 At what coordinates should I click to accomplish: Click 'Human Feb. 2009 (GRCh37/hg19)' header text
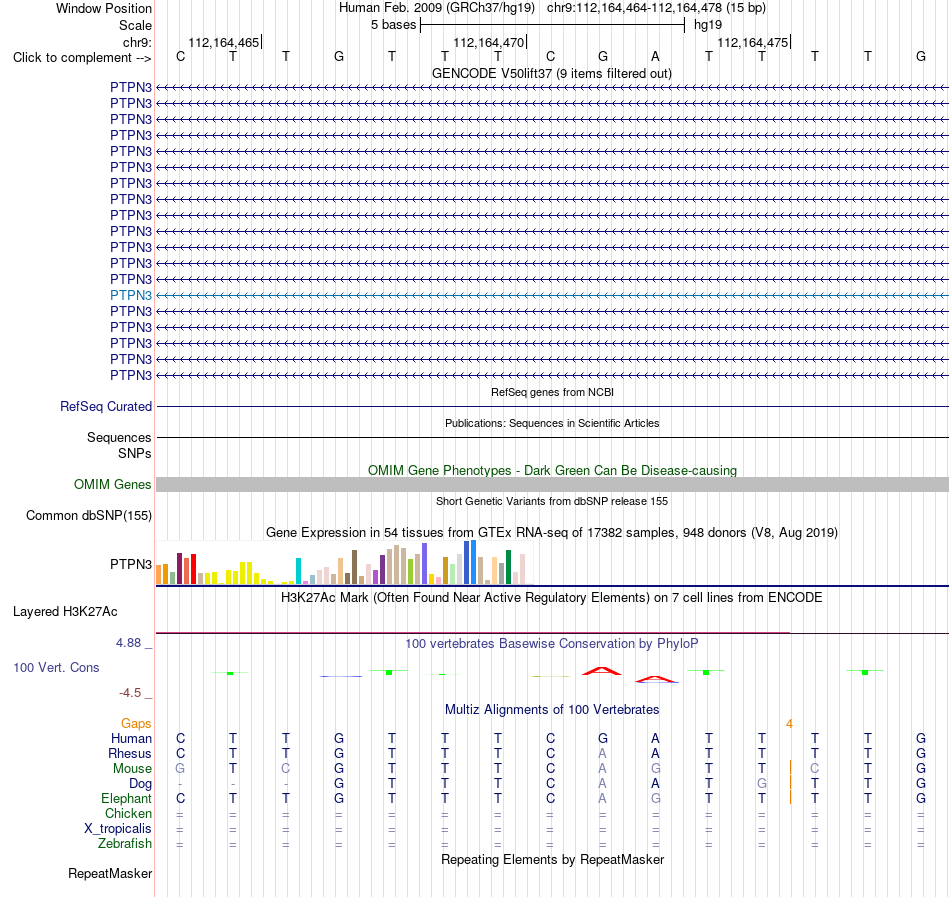coord(437,8)
